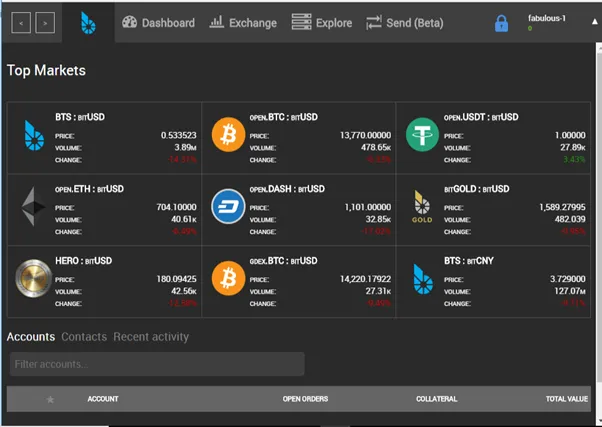Click the HERO price 180.09425

176,279
